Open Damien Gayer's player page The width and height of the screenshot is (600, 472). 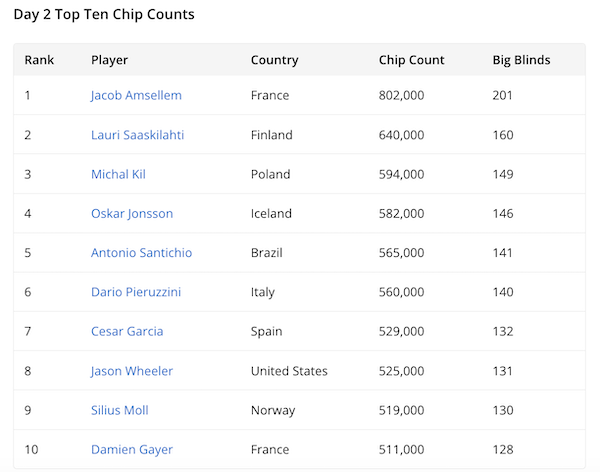click(131, 450)
